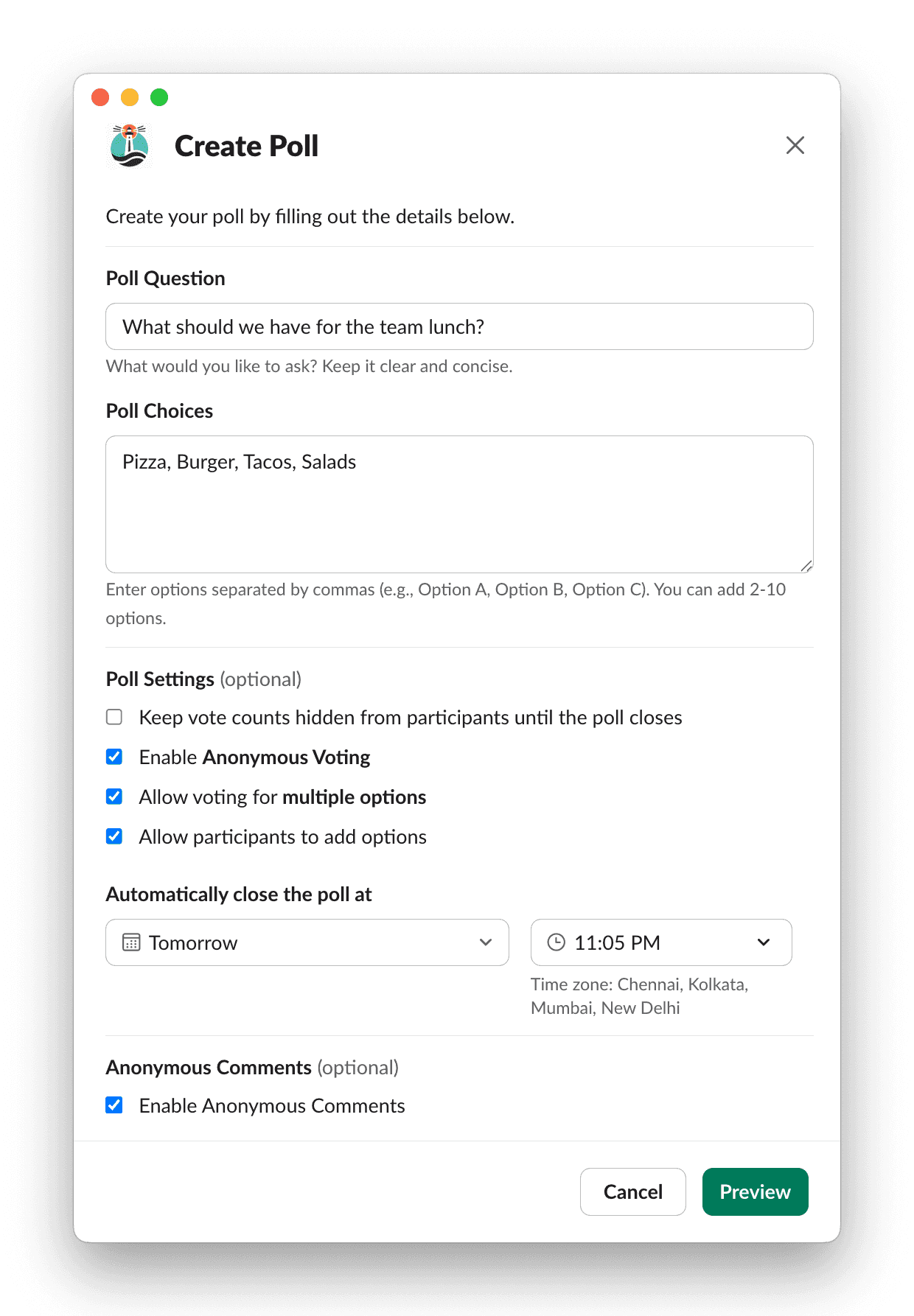Click the yellow traffic light window control

tap(130, 97)
